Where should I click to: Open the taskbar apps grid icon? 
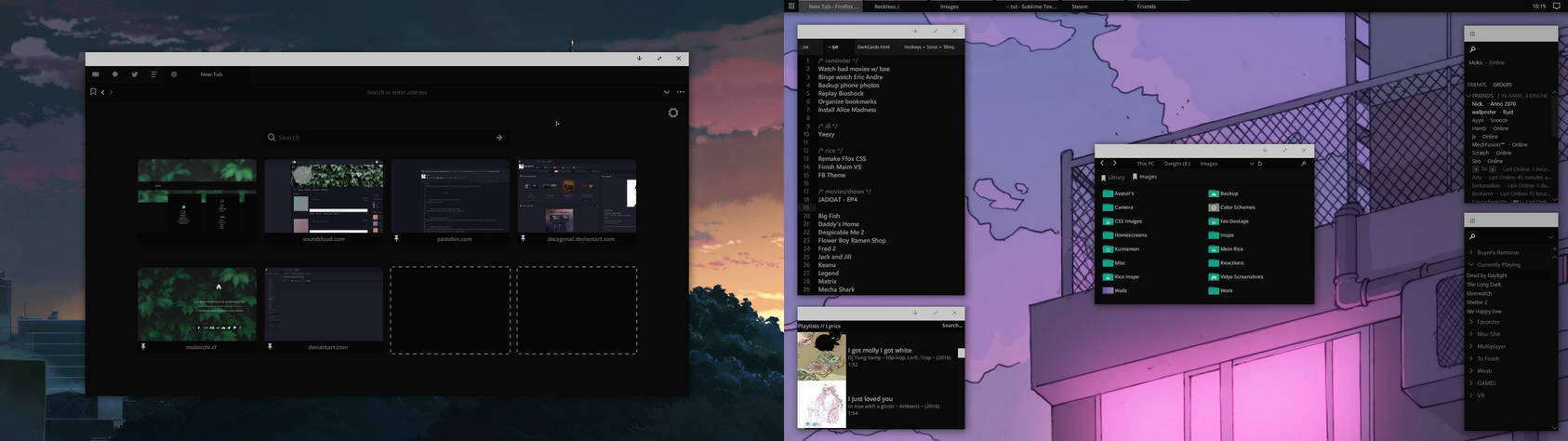(791, 6)
